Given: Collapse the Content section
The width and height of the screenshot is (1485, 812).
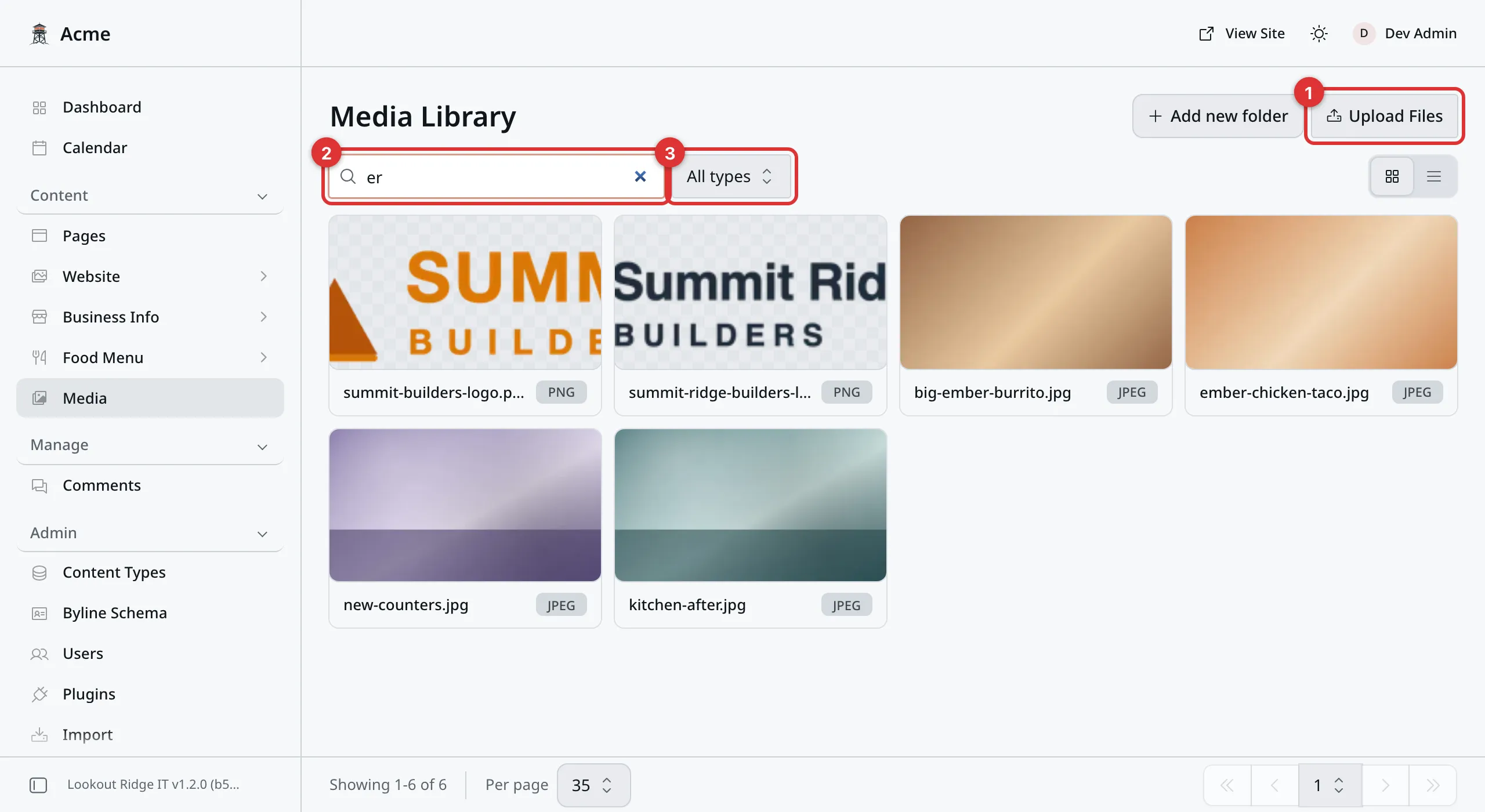Looking at the screenshot, I should point(150,196).
